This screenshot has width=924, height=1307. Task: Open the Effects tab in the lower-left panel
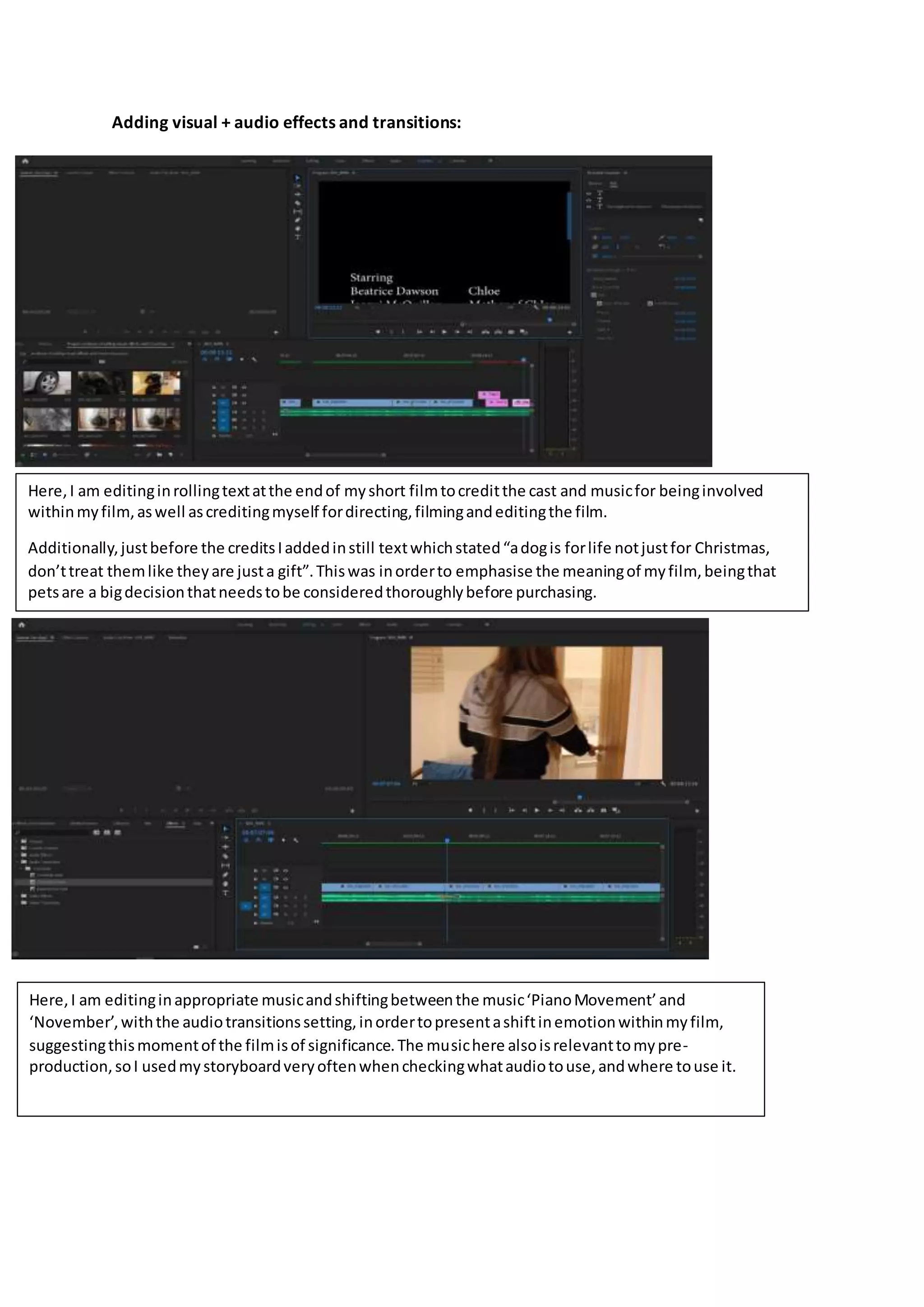click(172, 823)
